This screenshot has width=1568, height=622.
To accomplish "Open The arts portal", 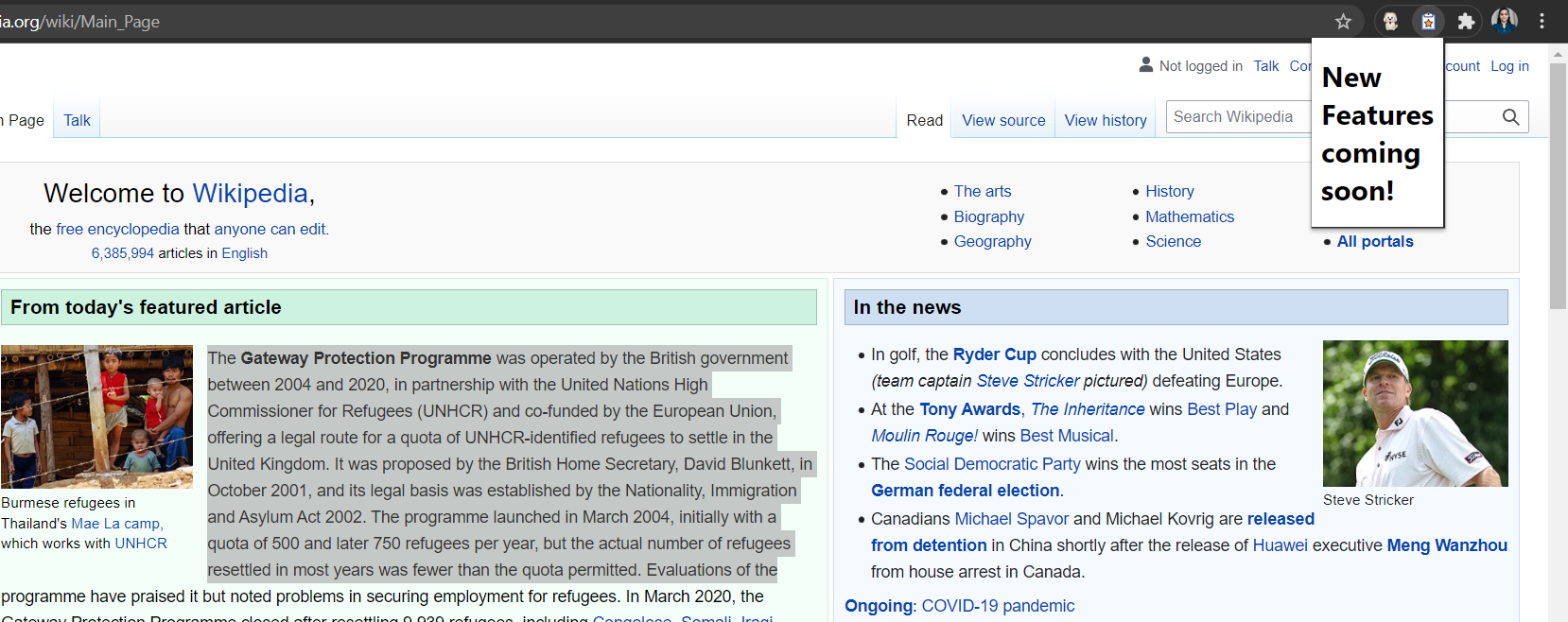I will tap(982, 191).
